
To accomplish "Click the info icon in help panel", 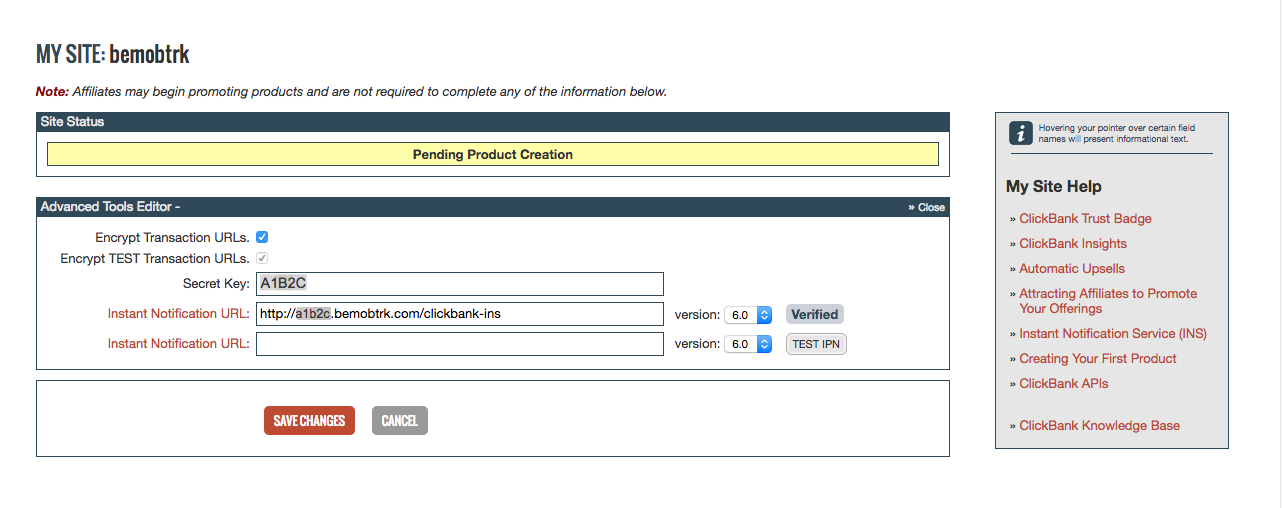I will point(1020,133).
